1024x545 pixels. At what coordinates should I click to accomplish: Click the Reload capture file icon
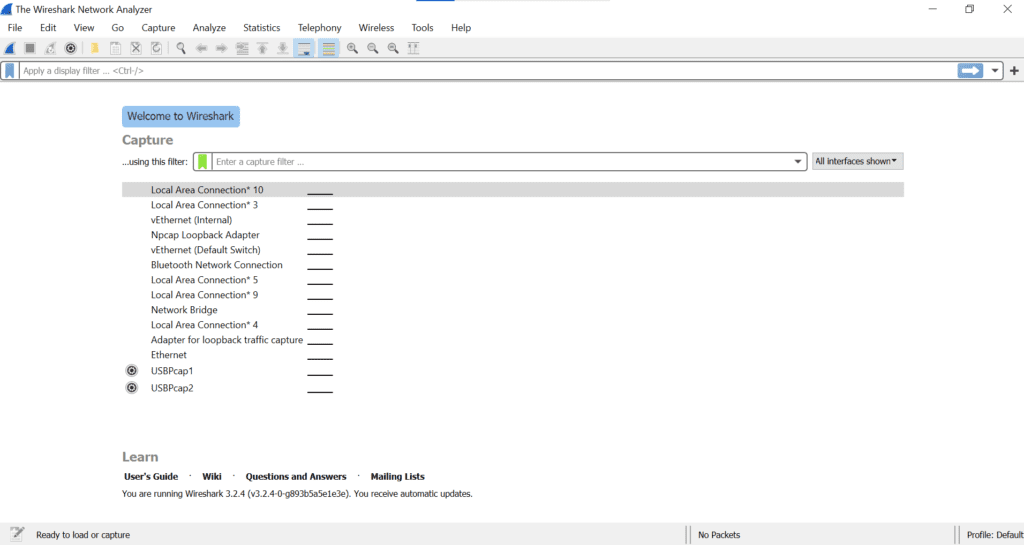tap(156, 48)
